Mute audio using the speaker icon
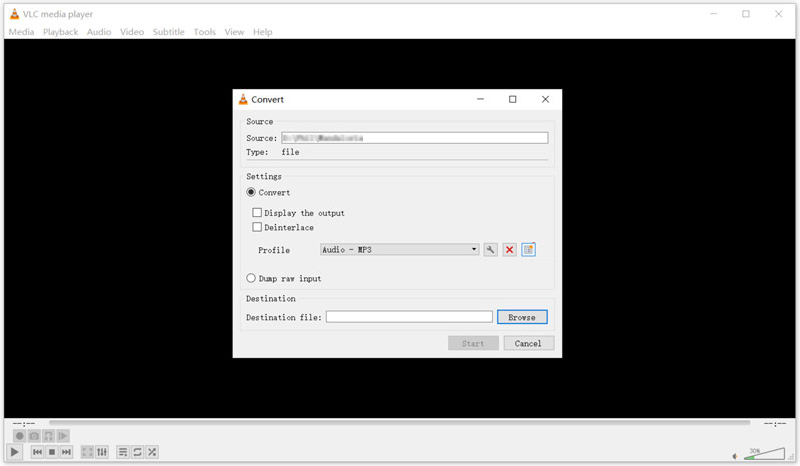Screen dimensions: 800x466 coord(735,456)
